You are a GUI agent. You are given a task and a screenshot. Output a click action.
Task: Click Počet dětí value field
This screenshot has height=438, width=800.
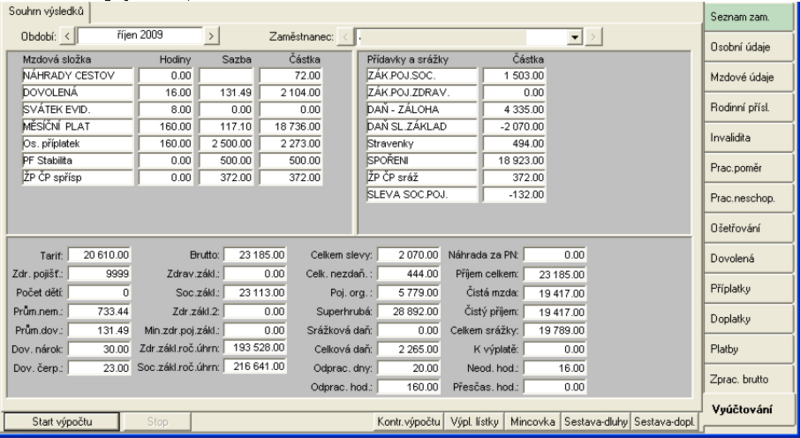pos(99,293)
